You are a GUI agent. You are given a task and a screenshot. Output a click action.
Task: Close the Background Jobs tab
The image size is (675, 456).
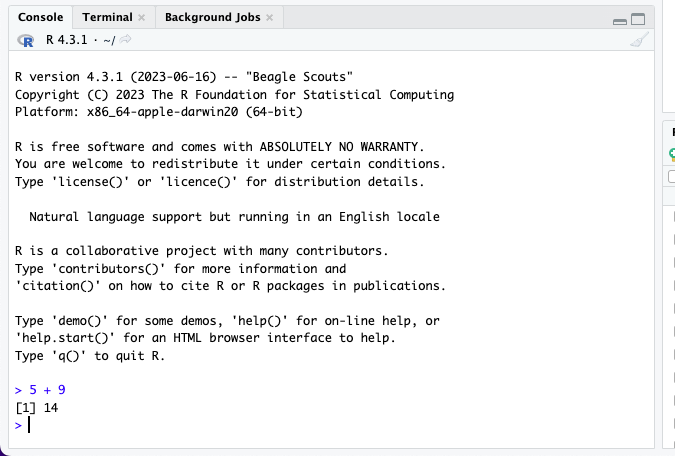pos(269,18)
